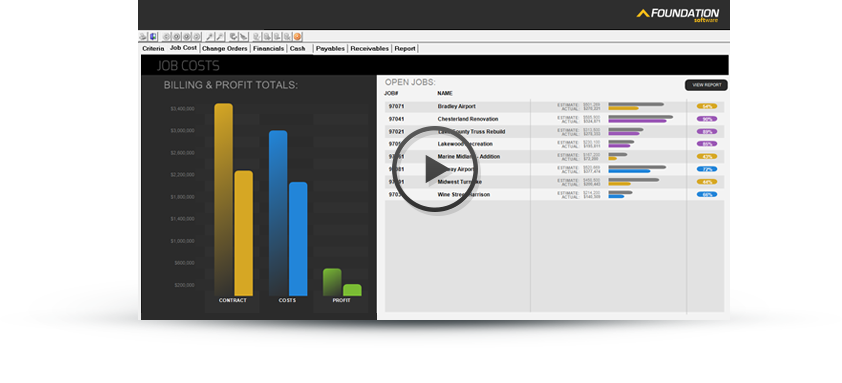Screen dimensions: 842x383
Task: Switch to the Cash tab
Action: (297, 48)
